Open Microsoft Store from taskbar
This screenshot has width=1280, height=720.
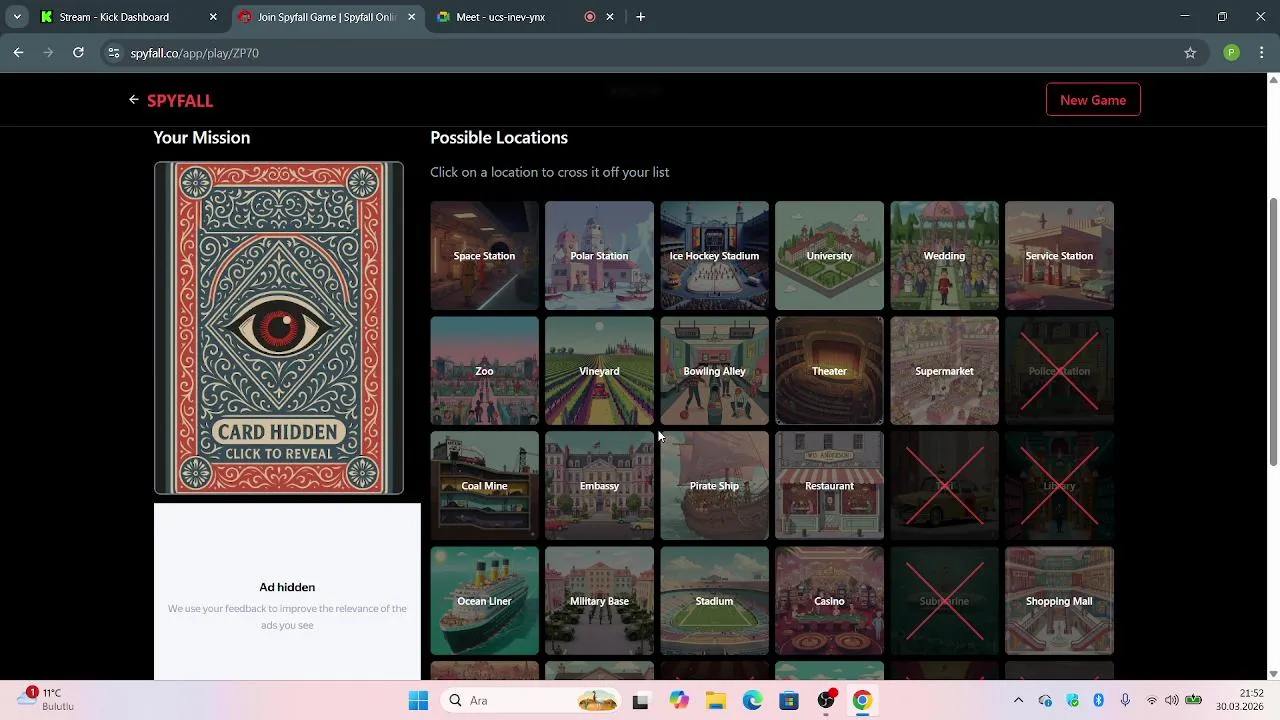789,701
